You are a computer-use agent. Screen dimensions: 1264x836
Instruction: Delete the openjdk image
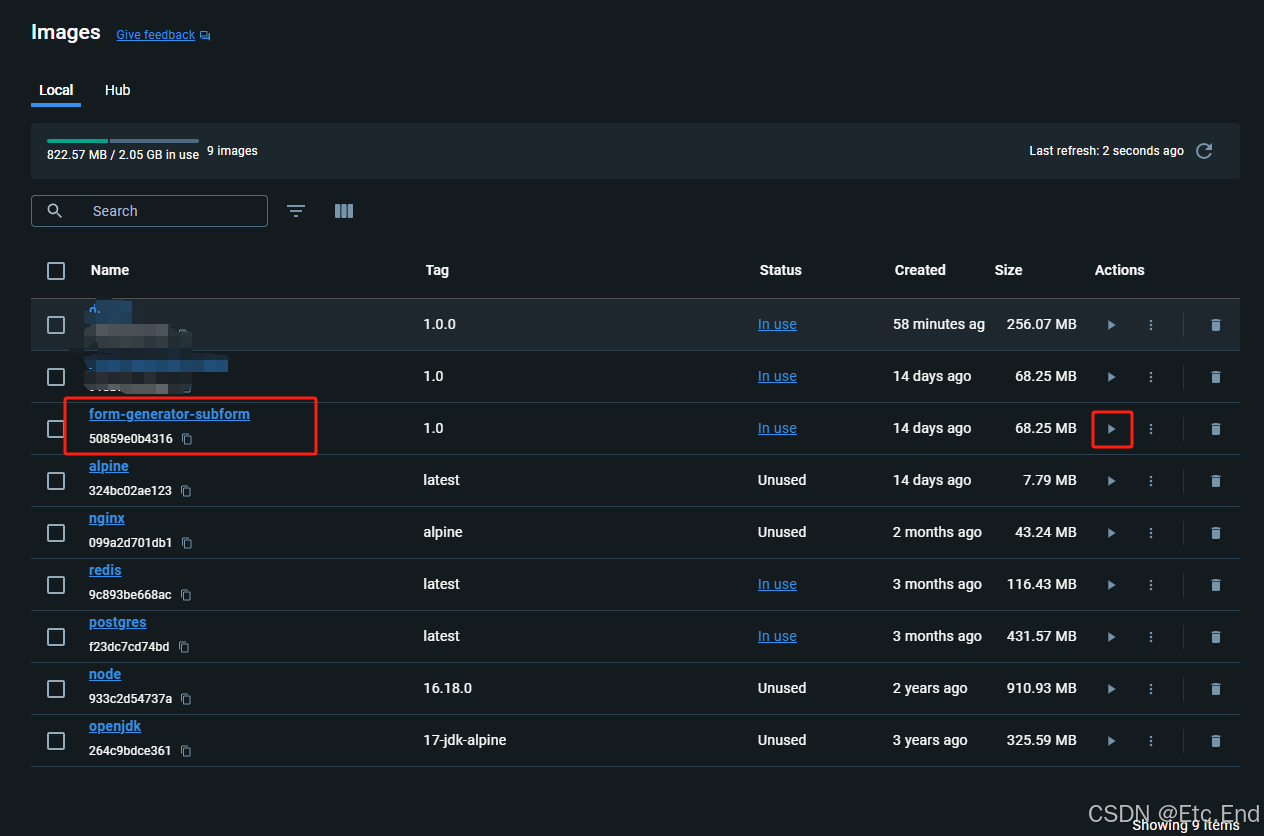pos(1216,741)
